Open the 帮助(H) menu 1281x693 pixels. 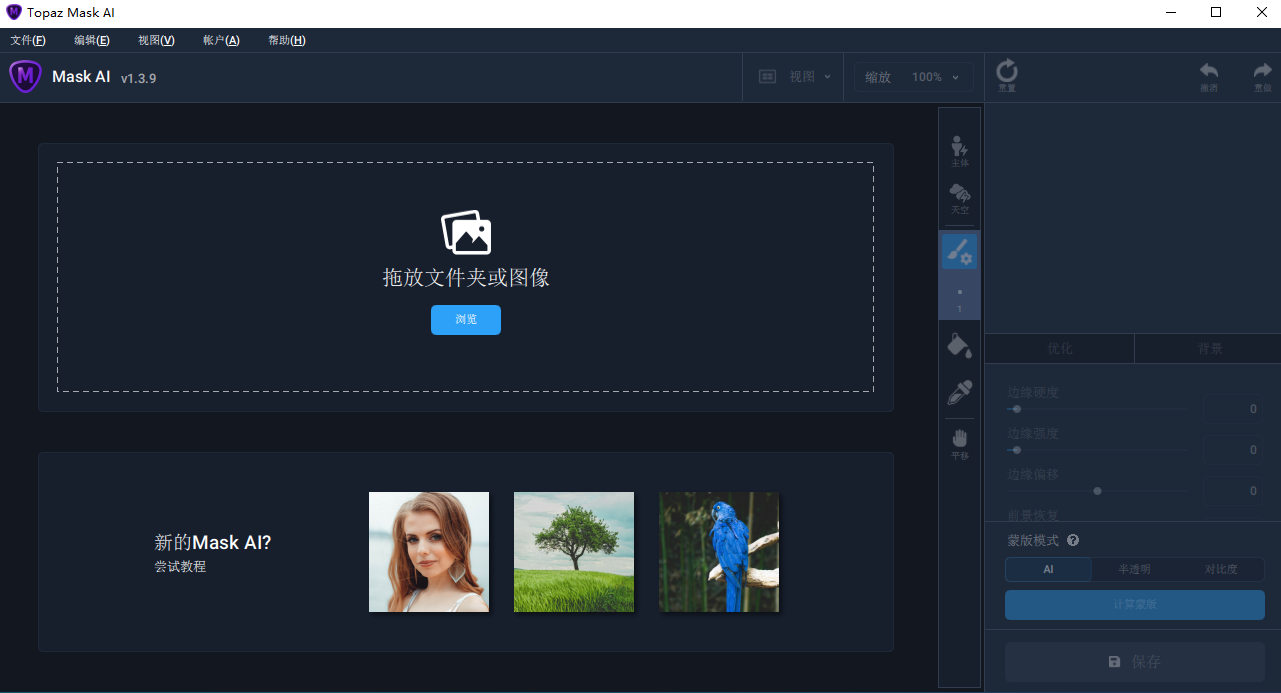coord(287,40)
